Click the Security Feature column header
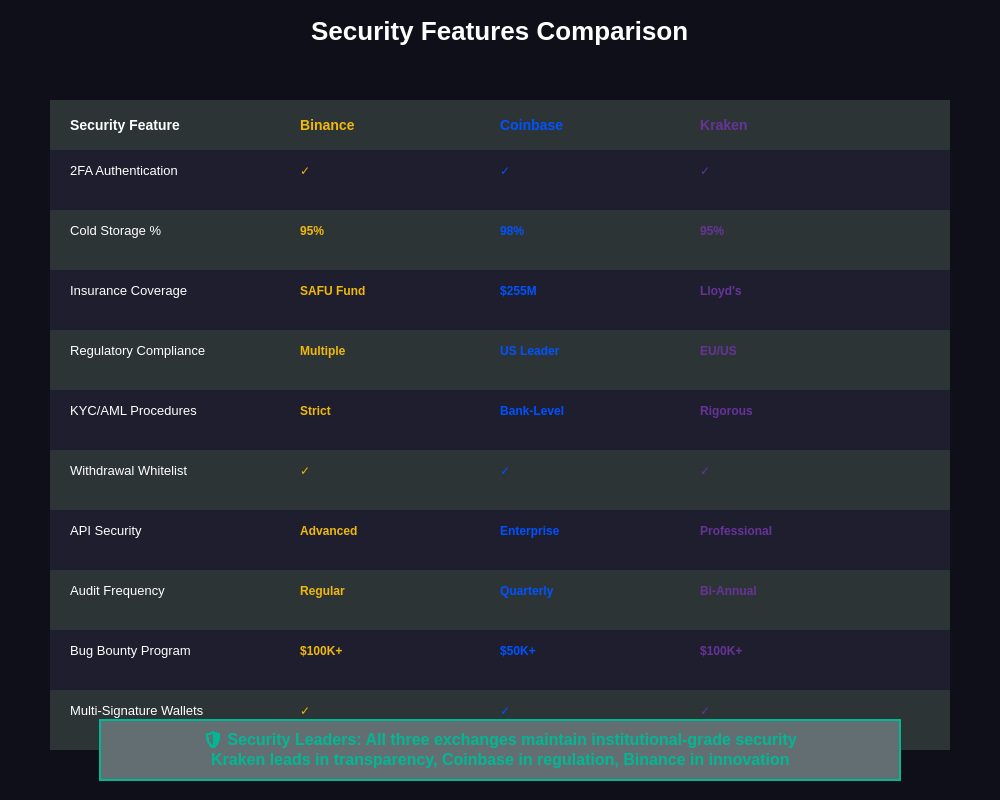Image resolution: width=1000 pixels, height=800 pixels. (x=125, y=125)
